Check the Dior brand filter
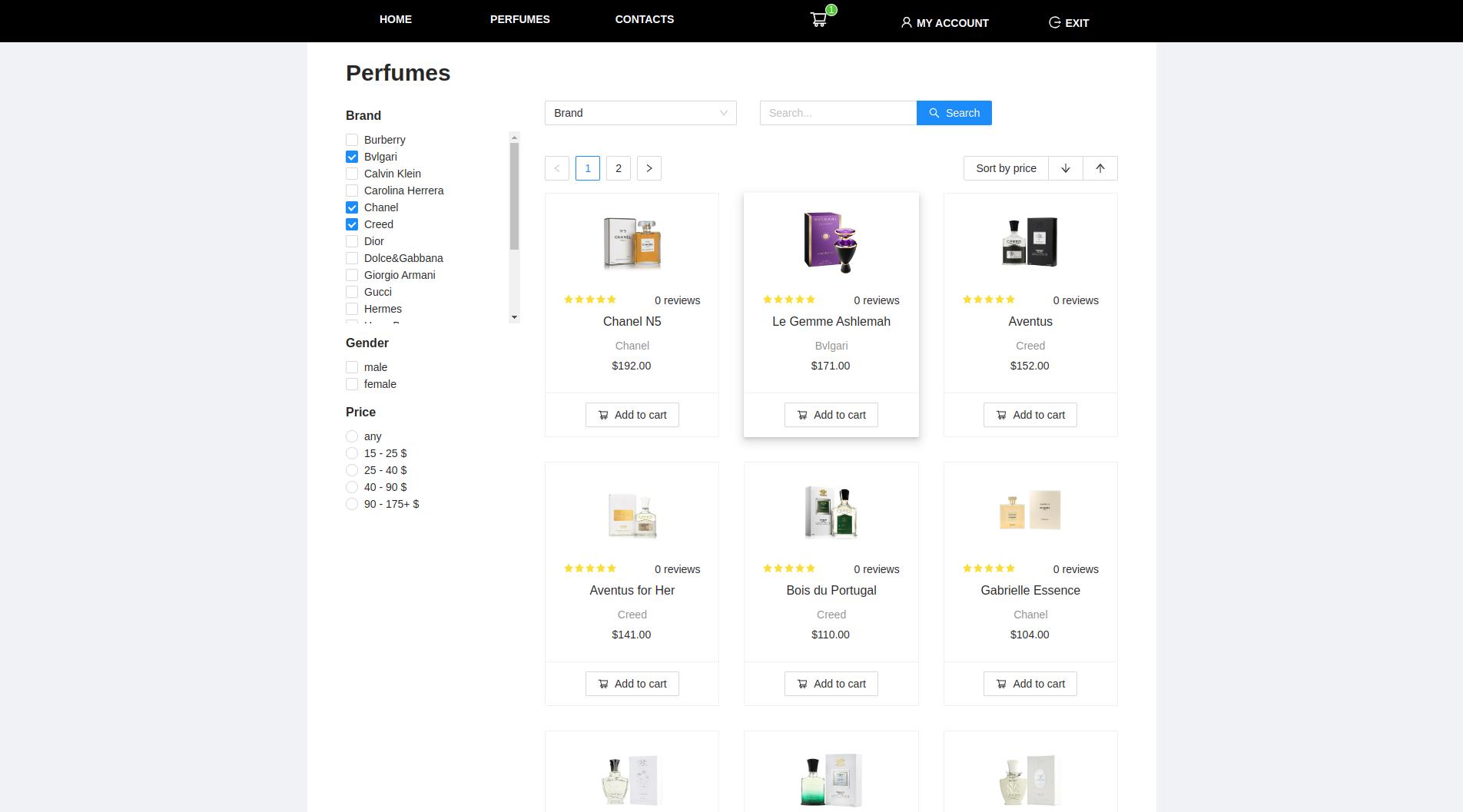This screenshot has height=812, width=1463. pos(352,241)
